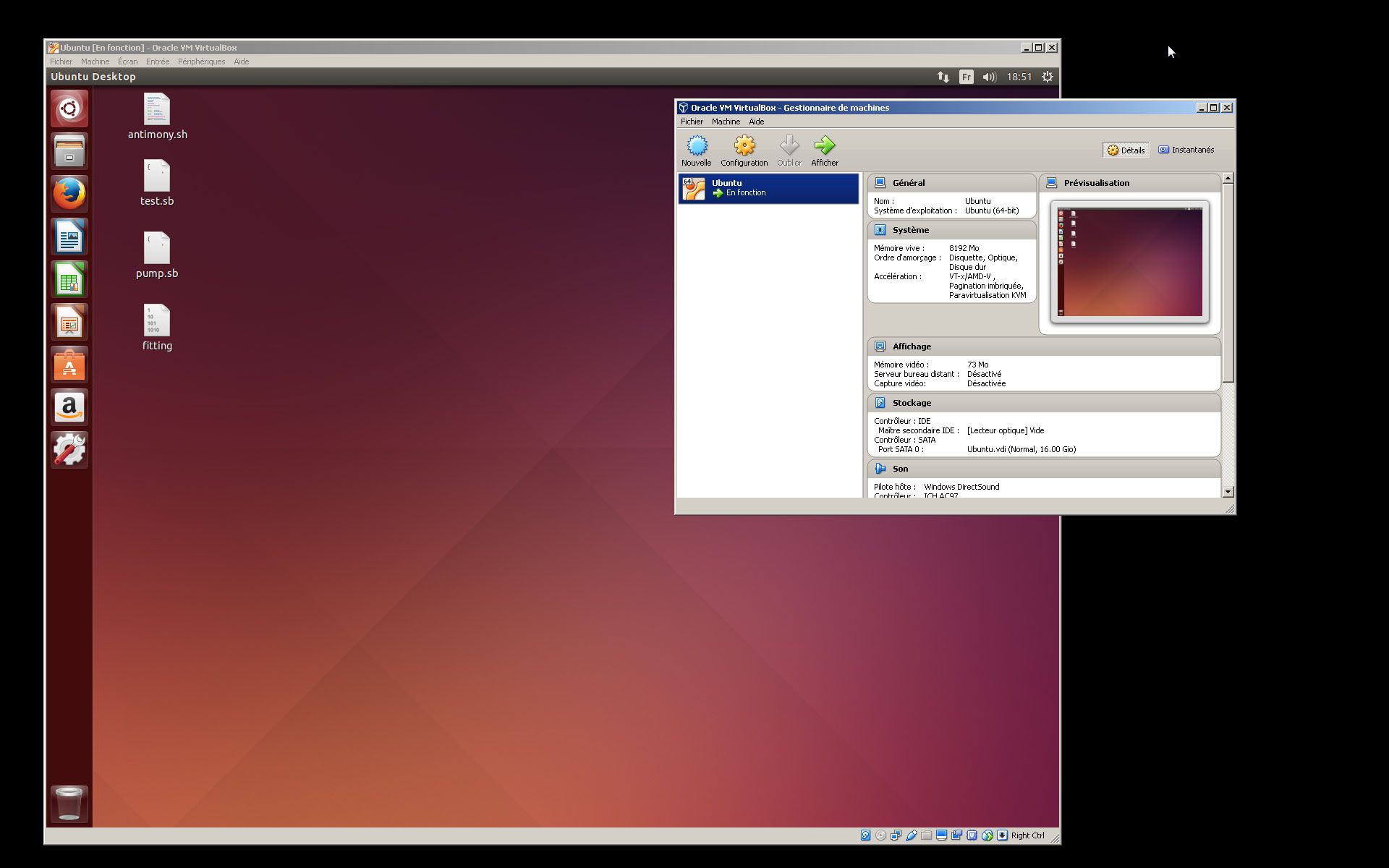Open Entrée menu in VM window

click(158, 61)
